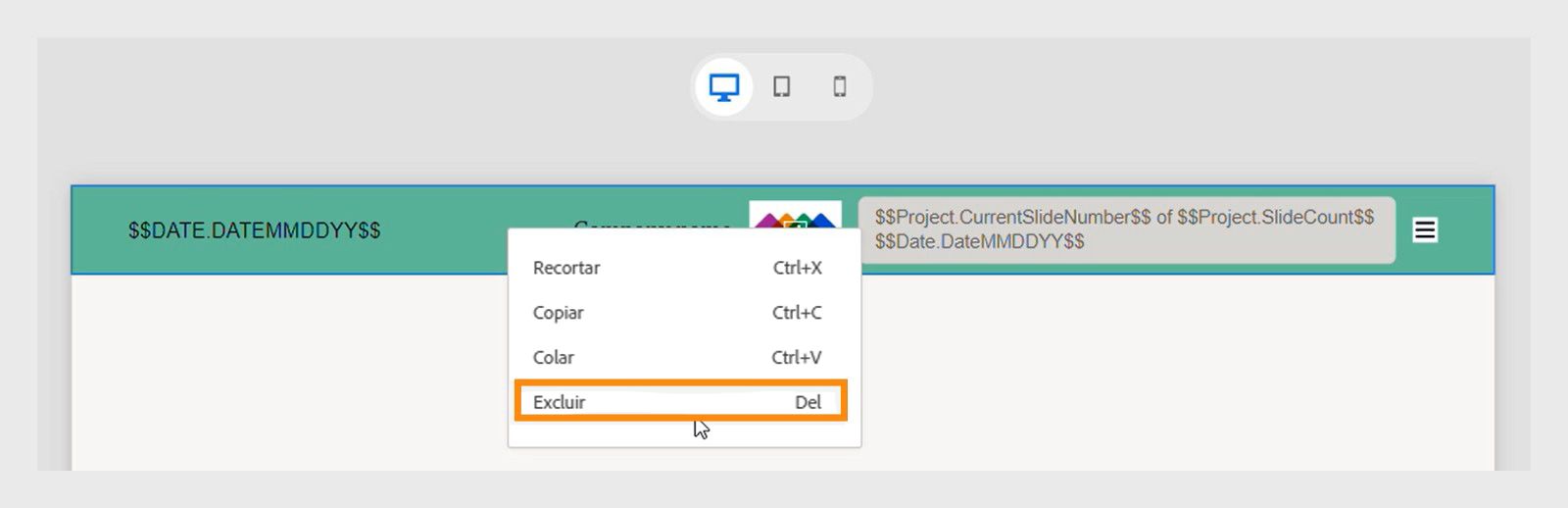The image size is (1568, 508).
Task: Switch to desktop preview layout
Action: pyautogui.click(x=724, y=87)
